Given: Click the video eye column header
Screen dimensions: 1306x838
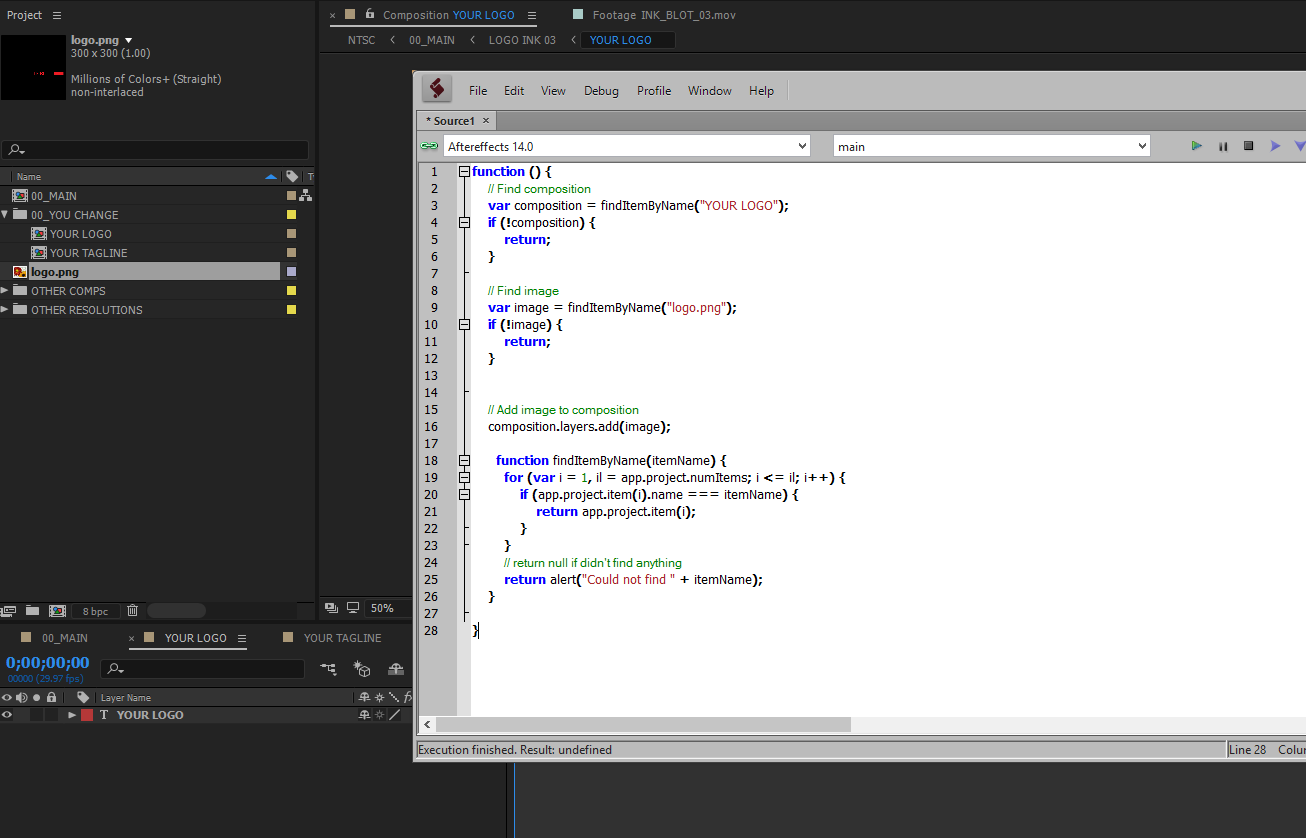Looking at the screenshot, I should coord(7,697).
